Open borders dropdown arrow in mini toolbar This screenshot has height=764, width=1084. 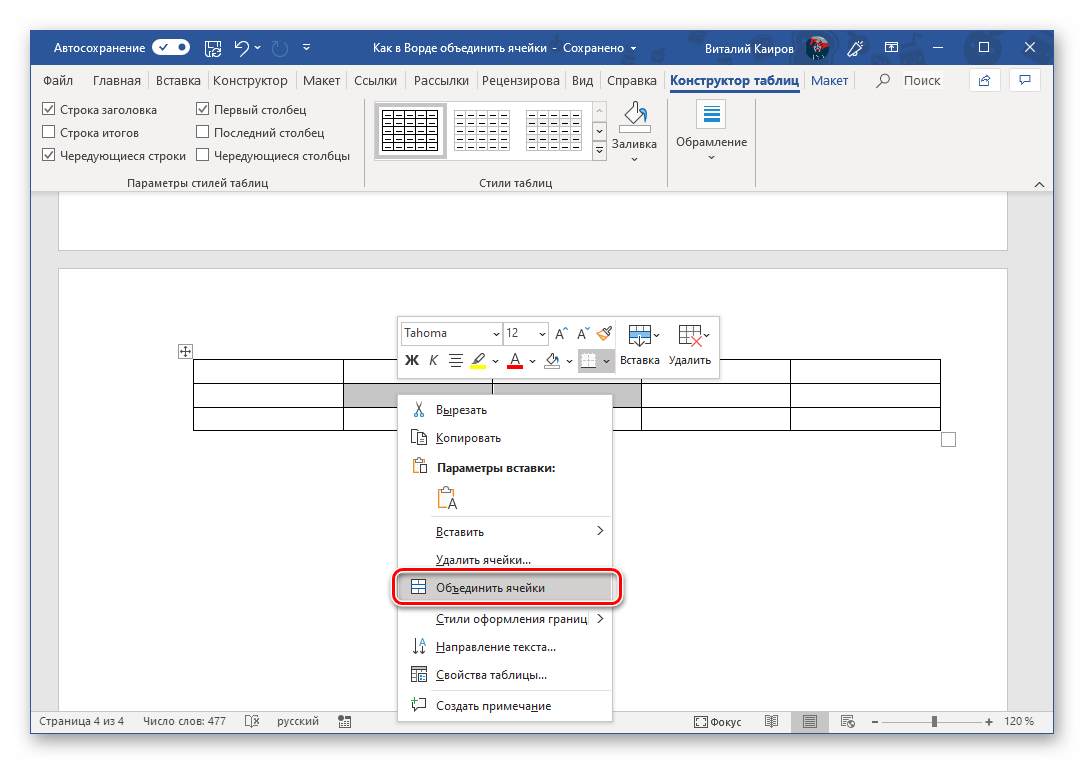click(606, 361)
